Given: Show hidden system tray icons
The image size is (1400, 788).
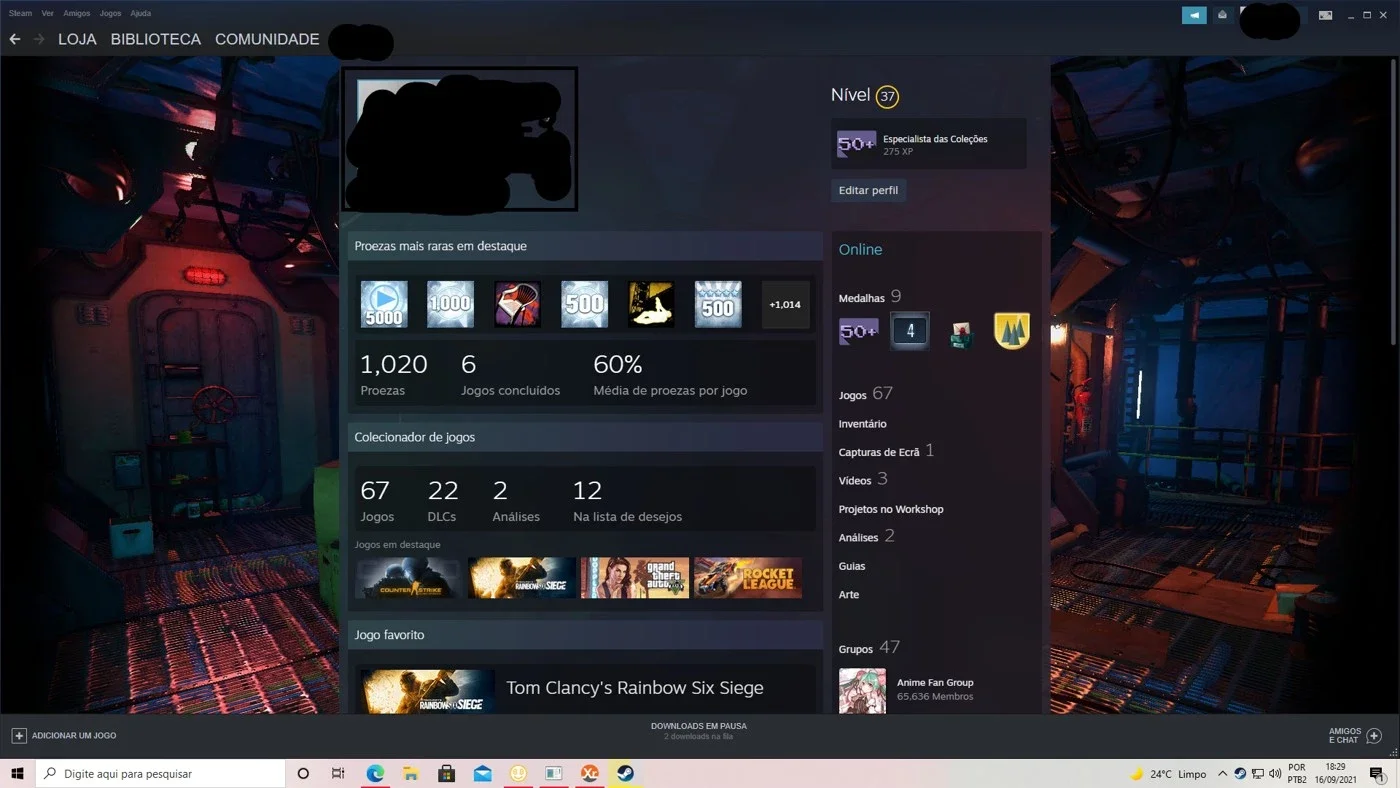Looking at the screenshot, I should [x=1222, y=774].
